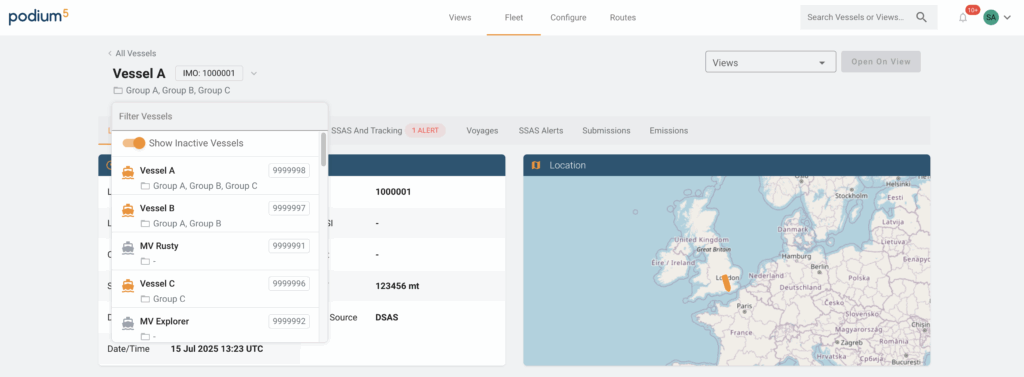Click folder icon under Vessel B entry
This screenshot has height=377, width=1024.
click(x=146, y=223)
